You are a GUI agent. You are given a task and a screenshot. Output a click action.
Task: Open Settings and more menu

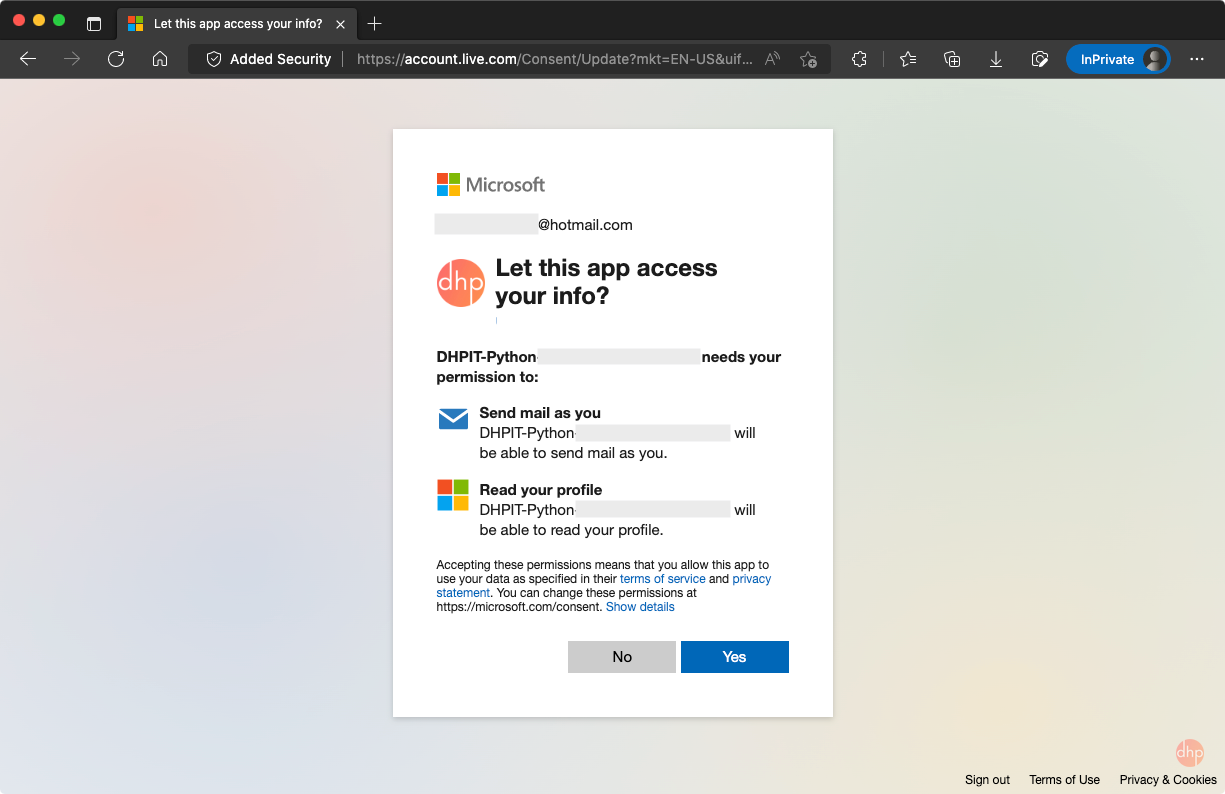click(1197, 59)
